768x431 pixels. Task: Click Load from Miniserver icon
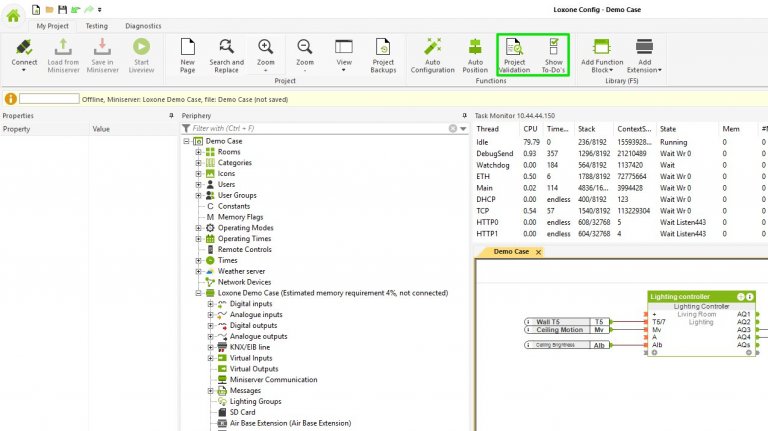[x=63, y=48]
